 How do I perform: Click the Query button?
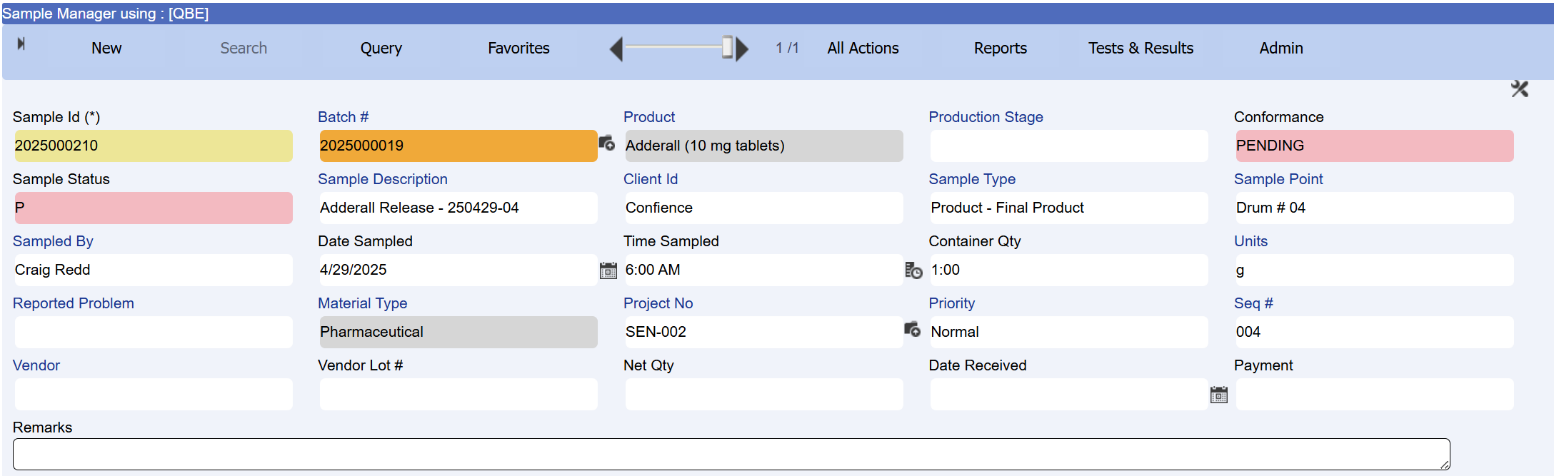(381, 48)
